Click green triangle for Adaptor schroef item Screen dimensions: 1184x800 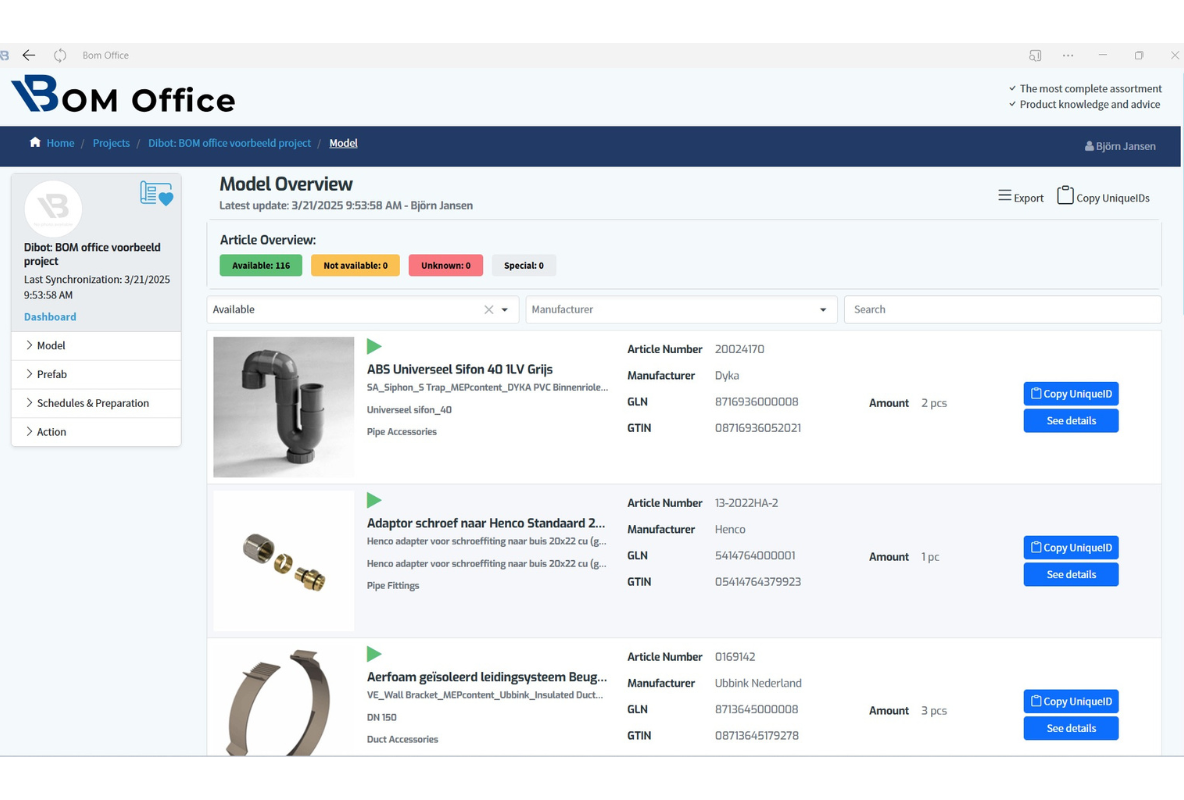[x=374, y=500]
